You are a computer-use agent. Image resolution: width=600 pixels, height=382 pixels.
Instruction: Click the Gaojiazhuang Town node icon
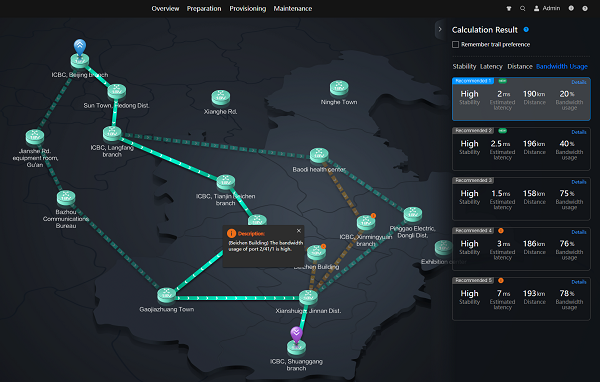click(x=167, y=295)
